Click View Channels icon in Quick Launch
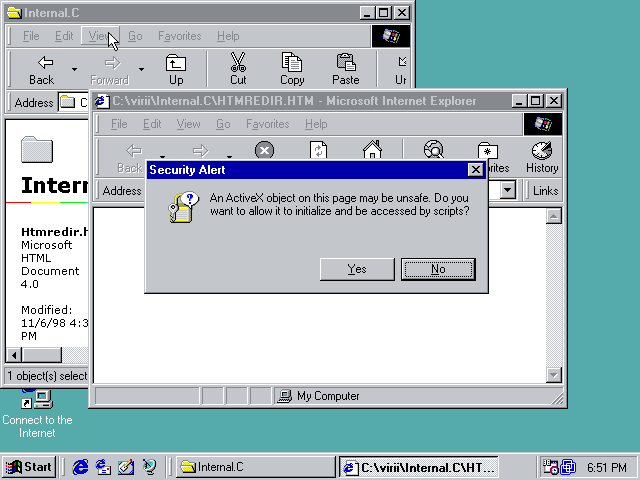The image size is (640, 480). (149, 467)
